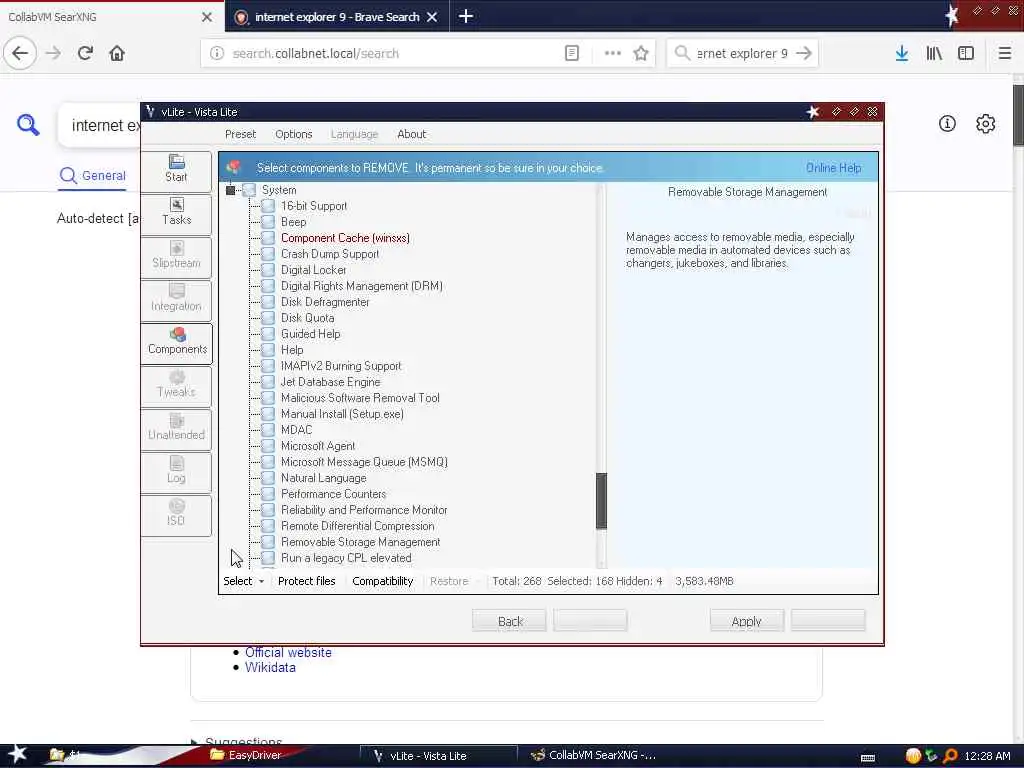This screenshot has width=1024, height=768.
Task: Open the page actions three-dot menu
Action: point(613,54)
